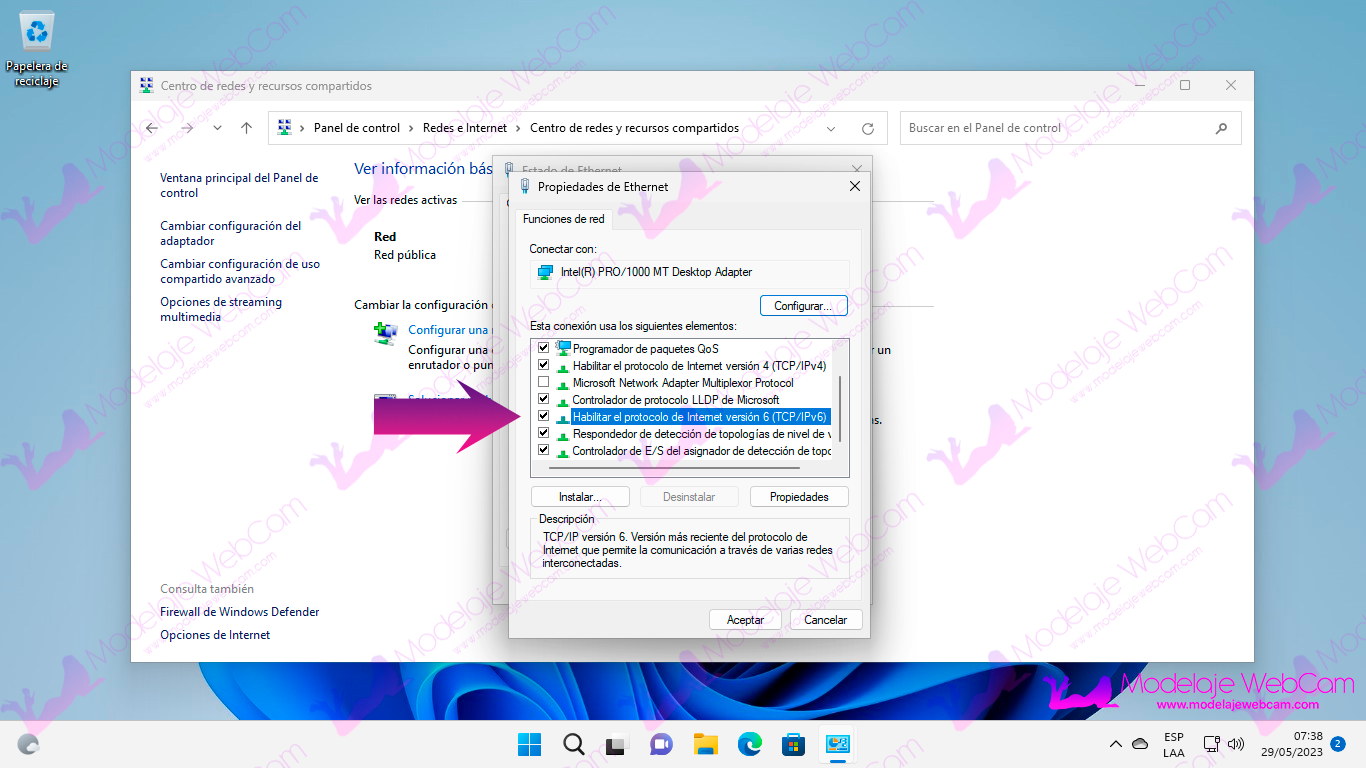Uncheck the TCP/IPv6 protocol checkbox

[x=544, y=417]
